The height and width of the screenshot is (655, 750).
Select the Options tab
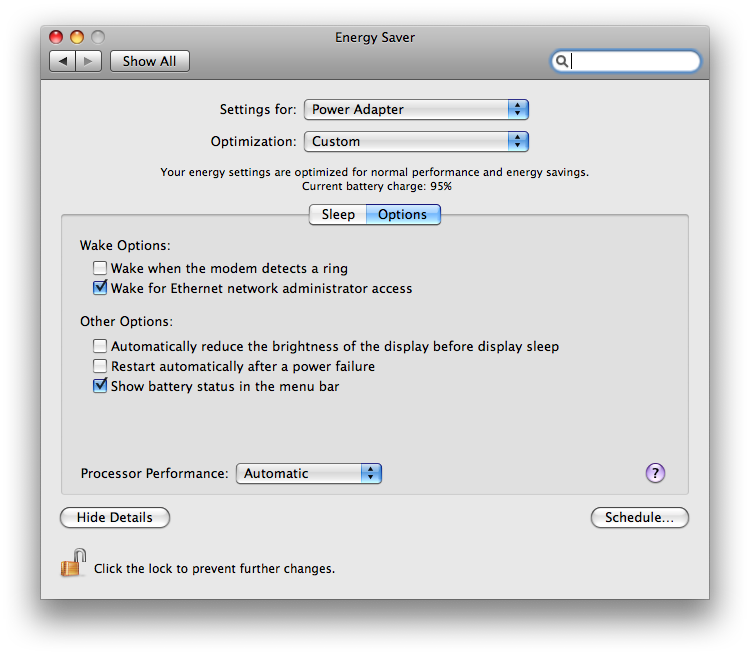(403, 214)
